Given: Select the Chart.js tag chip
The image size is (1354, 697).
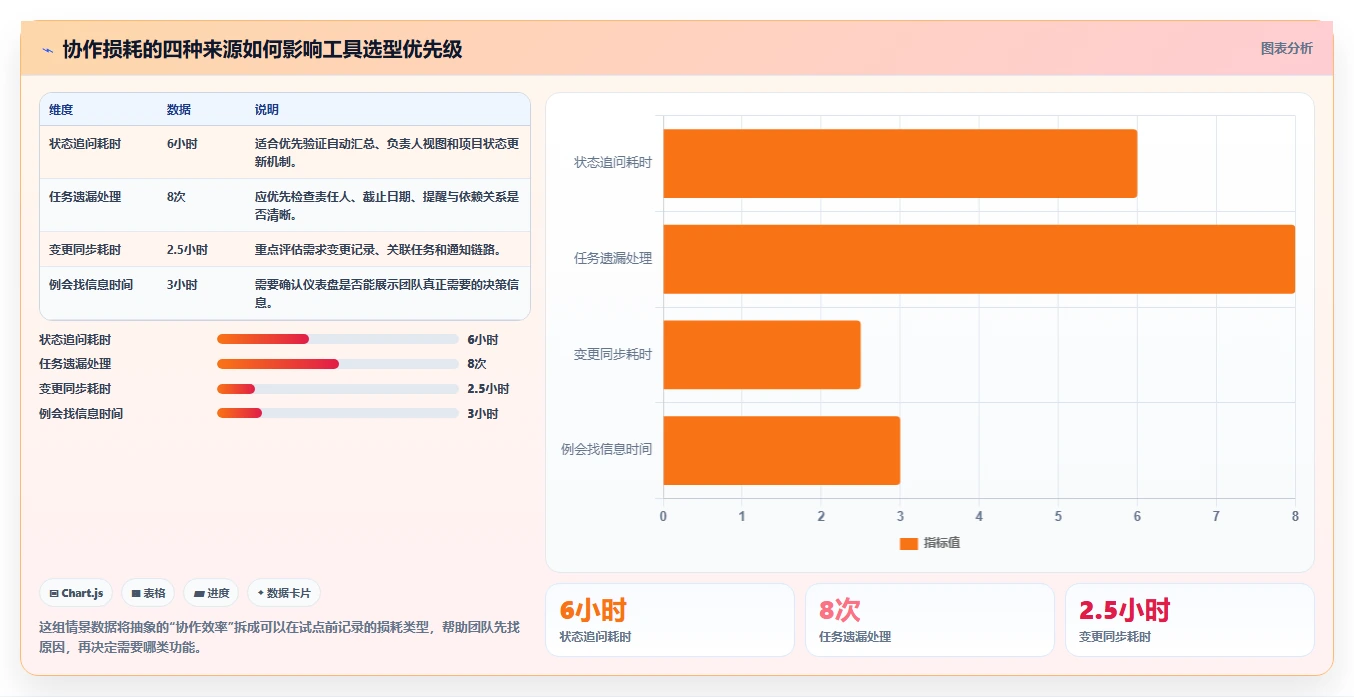Looking at the screenshot, I should pyautogui.click(x=77, y=593).
